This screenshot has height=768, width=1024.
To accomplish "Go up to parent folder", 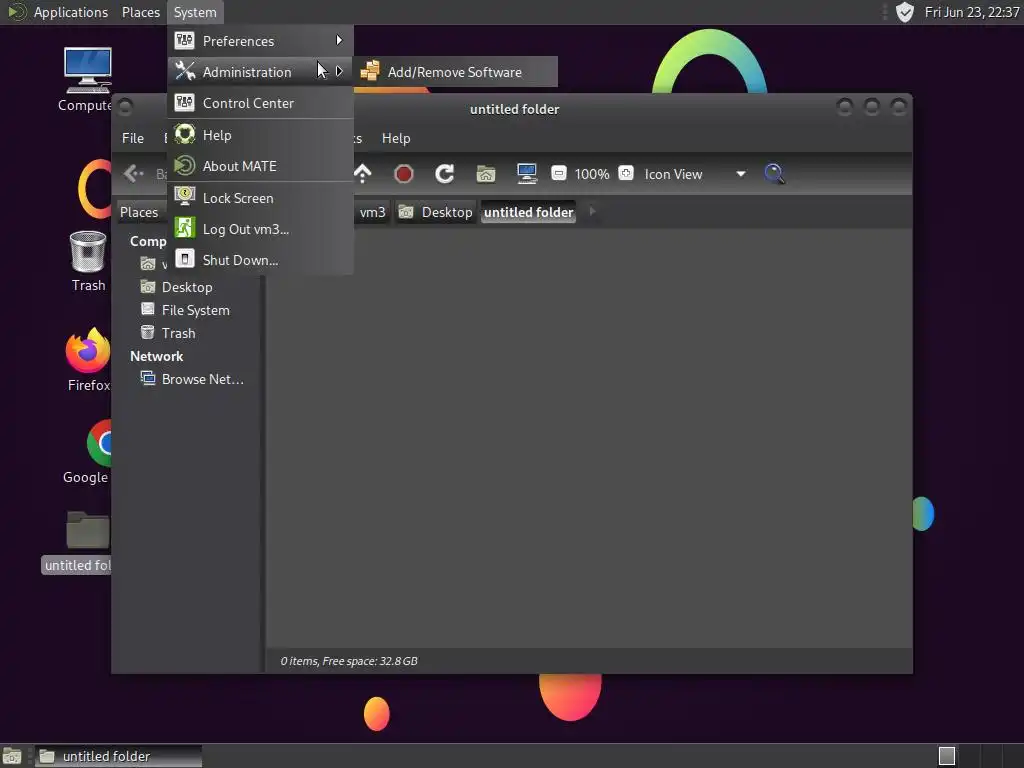I will click(362, 174).
